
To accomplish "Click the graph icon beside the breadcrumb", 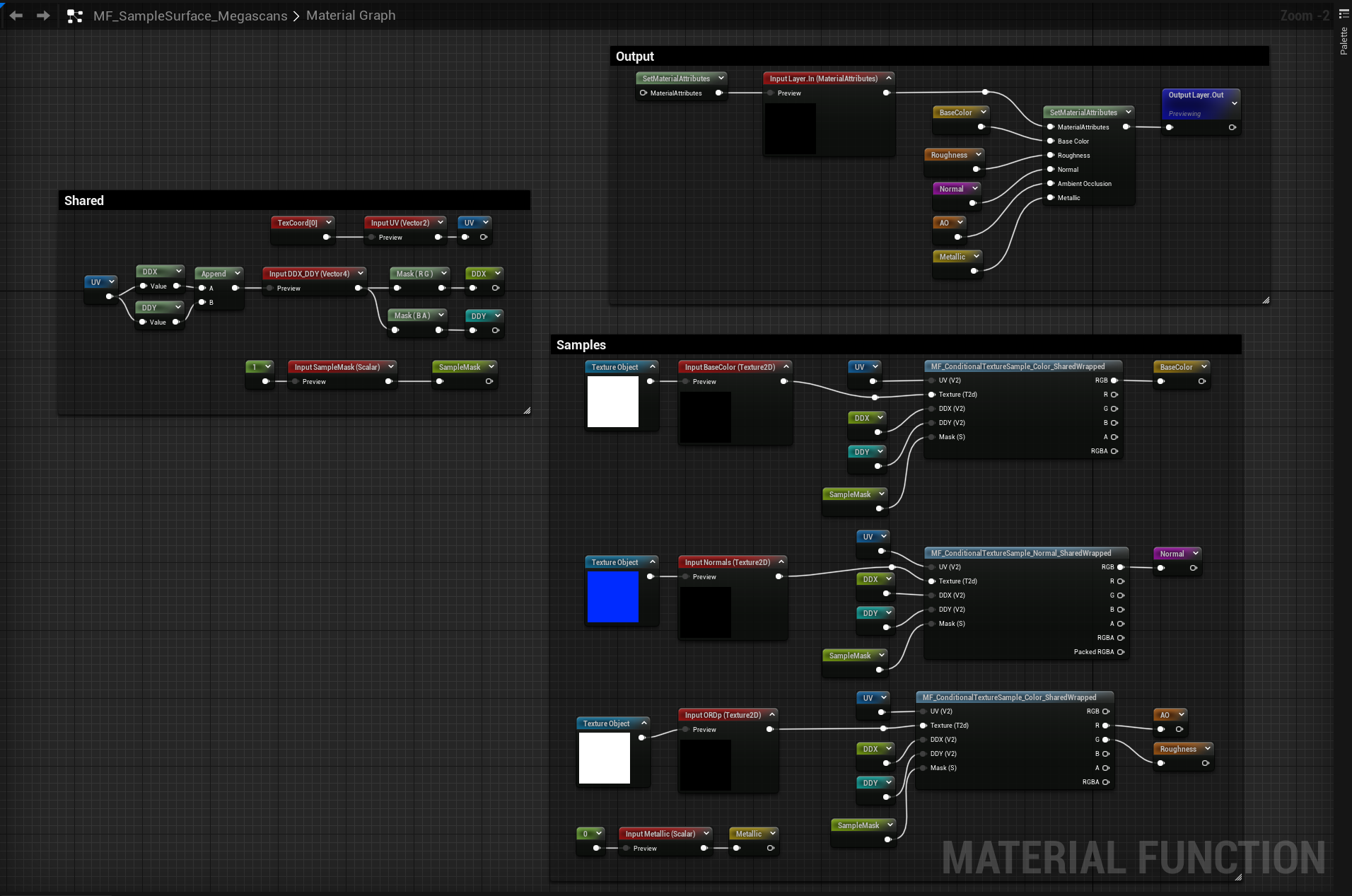I will click(x=74, y=15).
